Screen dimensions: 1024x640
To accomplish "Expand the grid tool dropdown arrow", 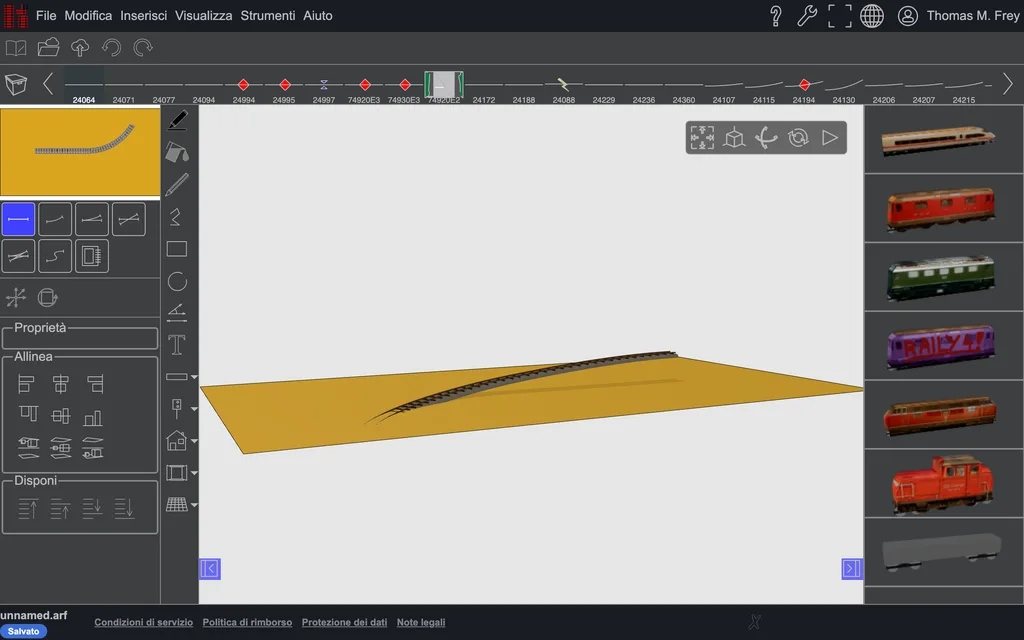I will (194, 505).
